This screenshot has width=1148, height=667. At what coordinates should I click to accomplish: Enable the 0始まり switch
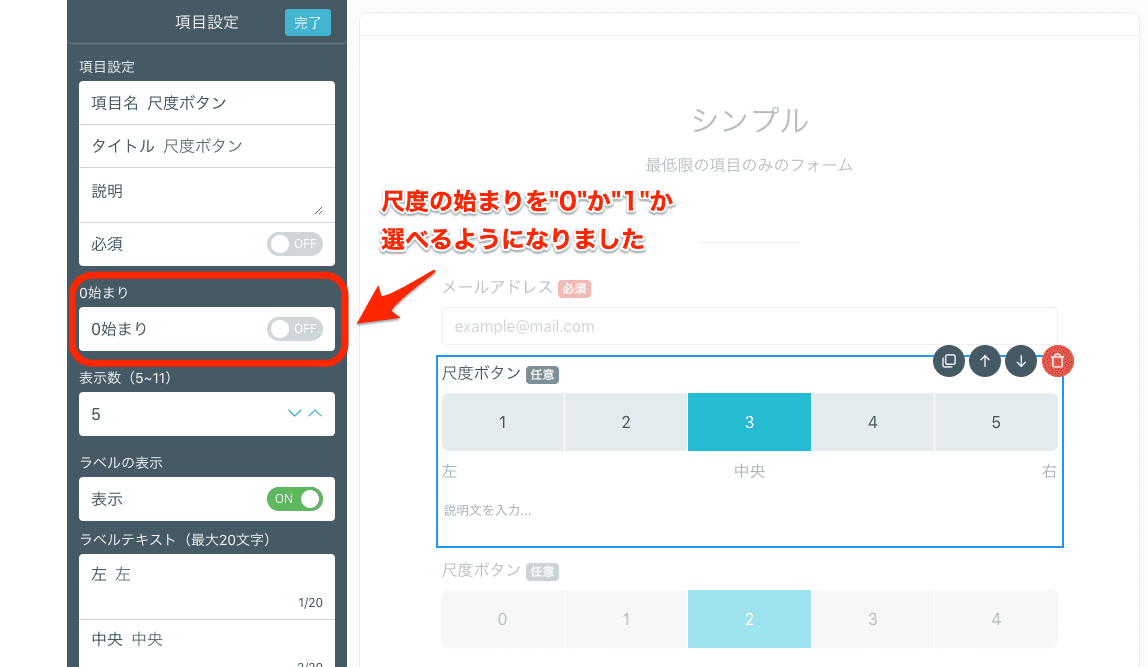[295, 329]
